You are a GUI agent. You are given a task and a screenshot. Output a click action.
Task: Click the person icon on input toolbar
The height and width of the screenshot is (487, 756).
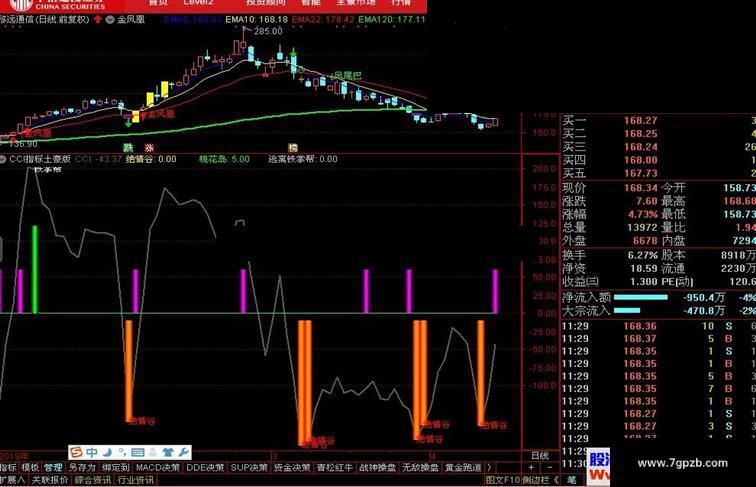[153, 452]
